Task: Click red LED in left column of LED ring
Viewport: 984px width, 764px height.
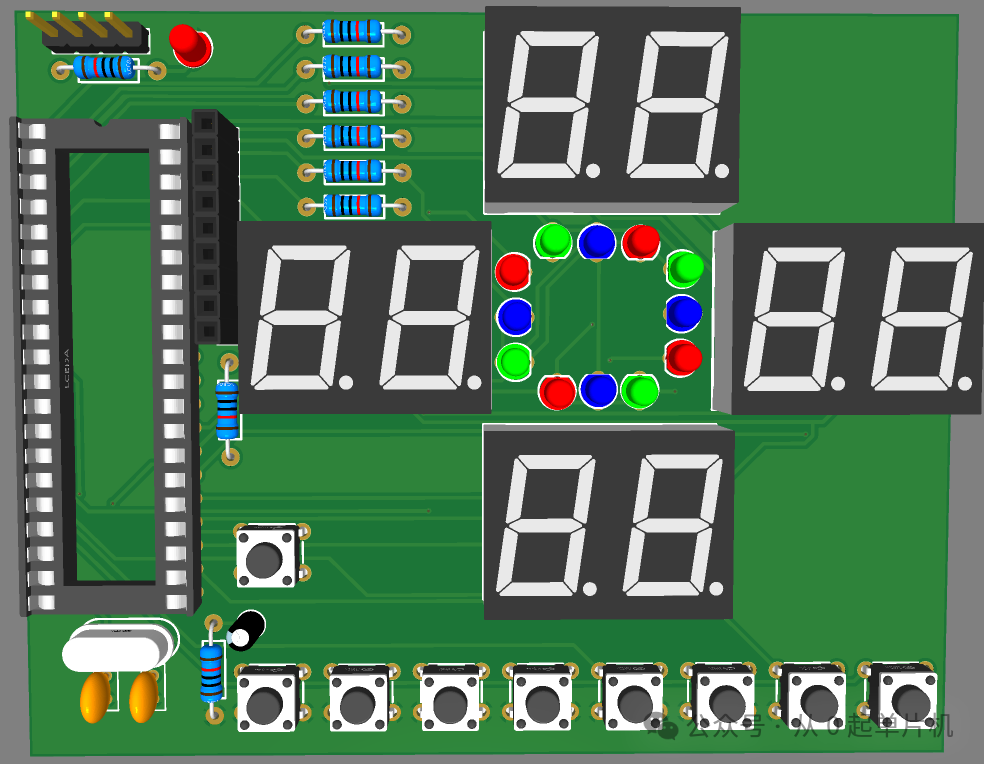Action: pyautogui.click(x=513, y=272)
